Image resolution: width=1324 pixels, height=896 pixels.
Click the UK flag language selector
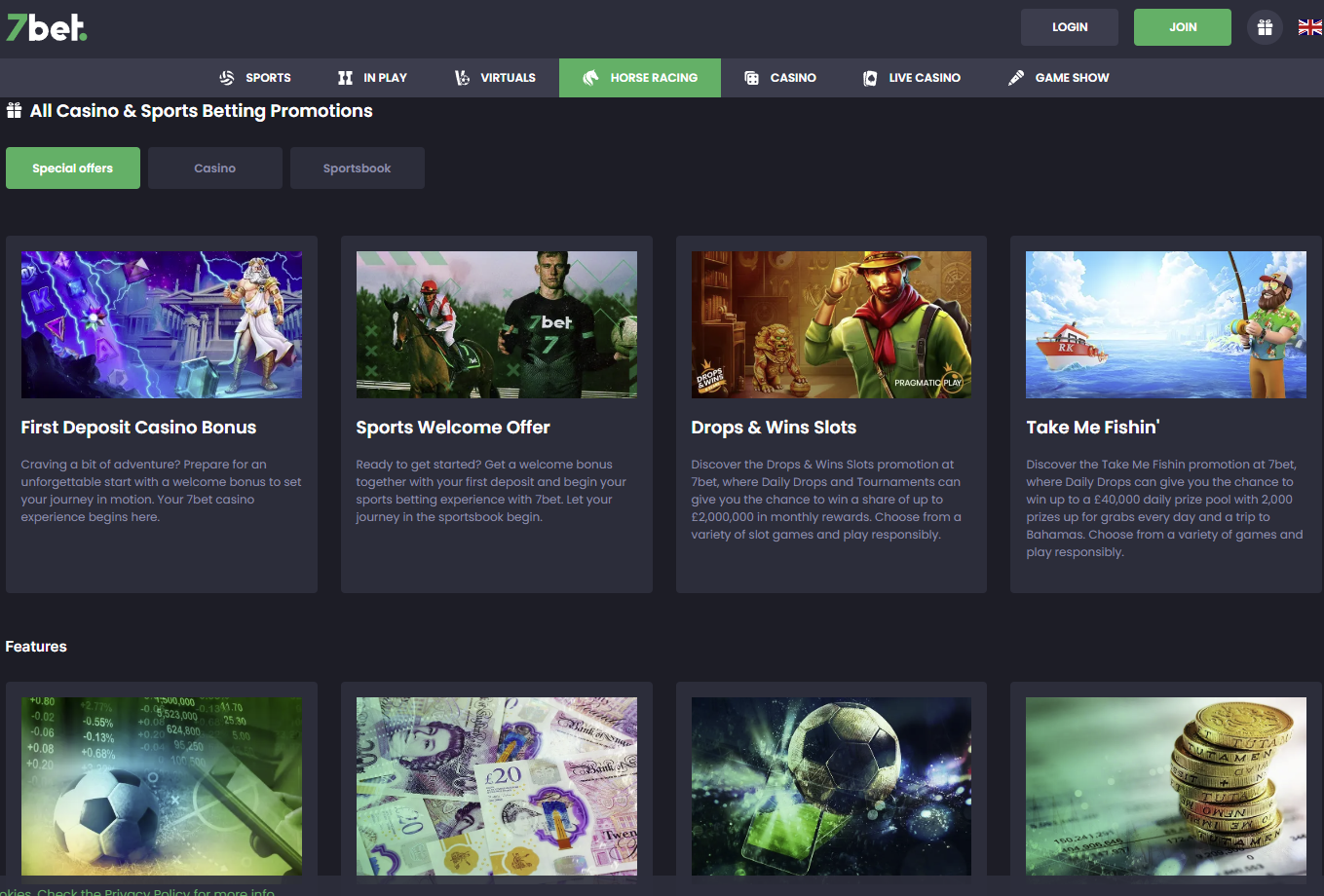(x=1309, y=27)
